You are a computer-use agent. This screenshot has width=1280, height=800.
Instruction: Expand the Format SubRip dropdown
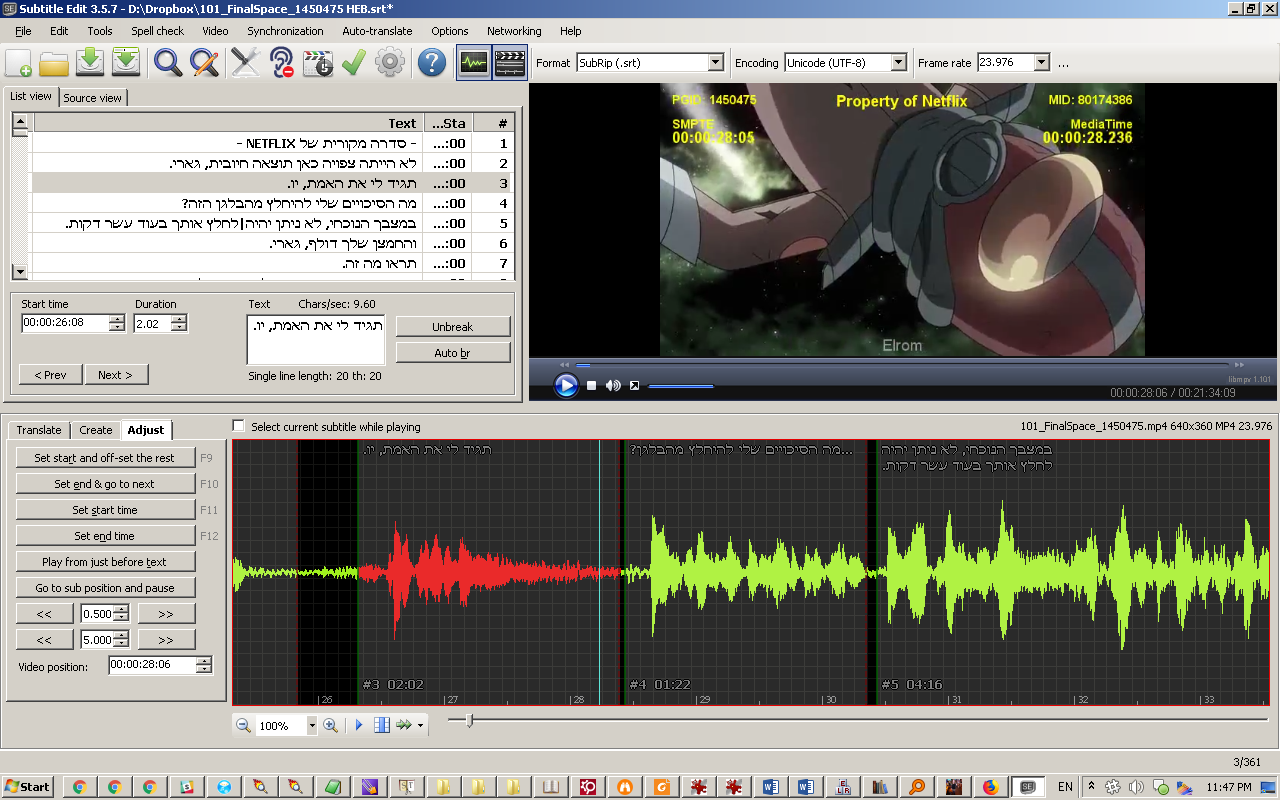tap(715, 62)
